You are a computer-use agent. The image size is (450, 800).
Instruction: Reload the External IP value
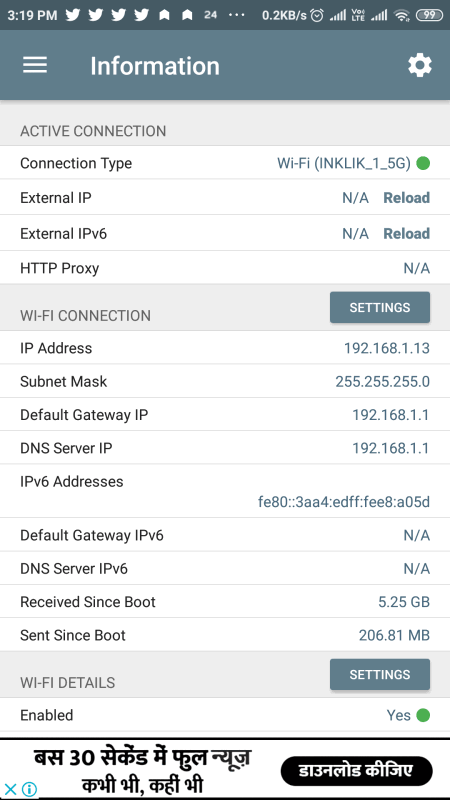pyautogui.click(x=407, y=197)
